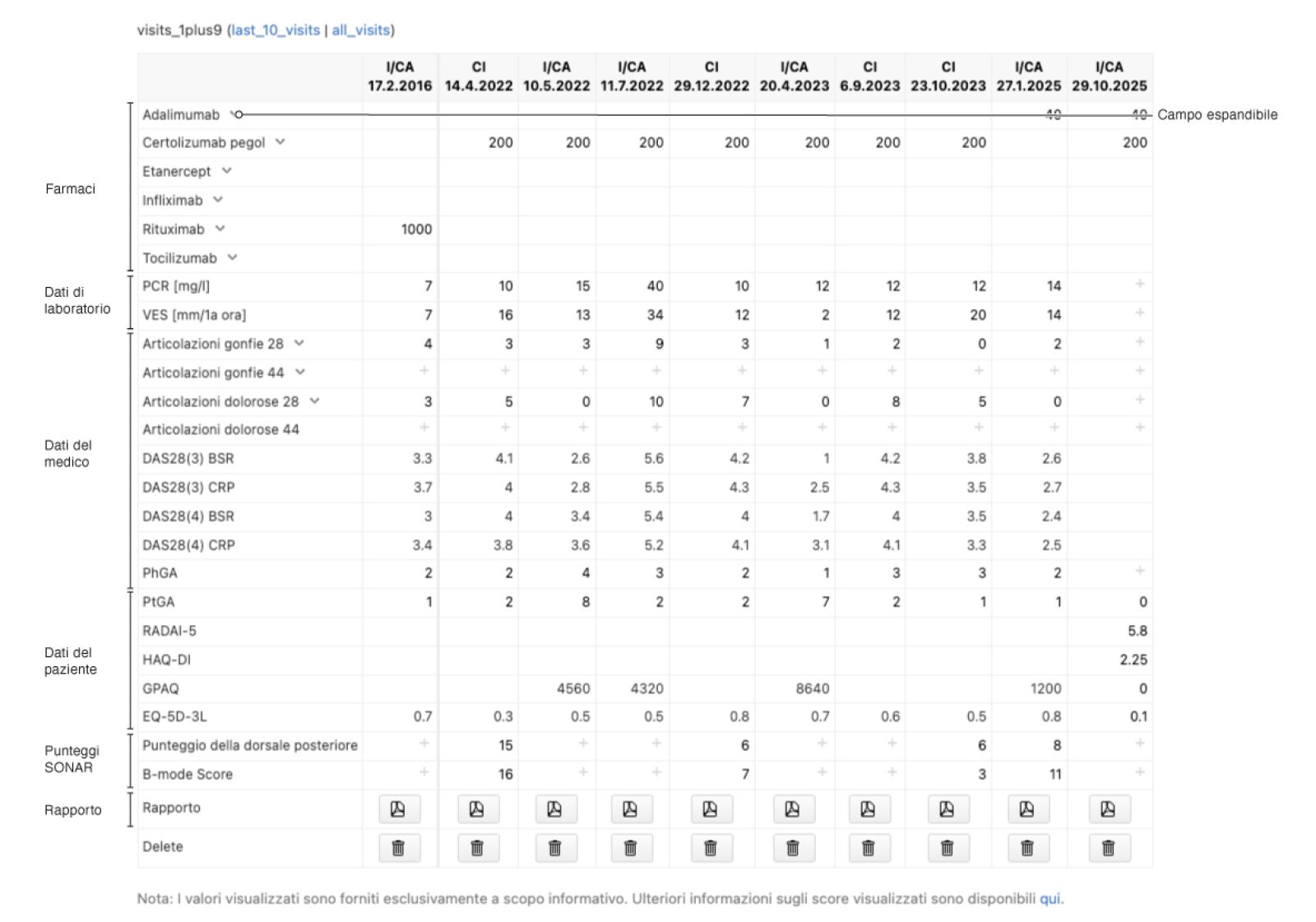Viewport: 1316px width, 922px height.
Task: Expand the Rituximab medication field
Action: pos(220,229)
